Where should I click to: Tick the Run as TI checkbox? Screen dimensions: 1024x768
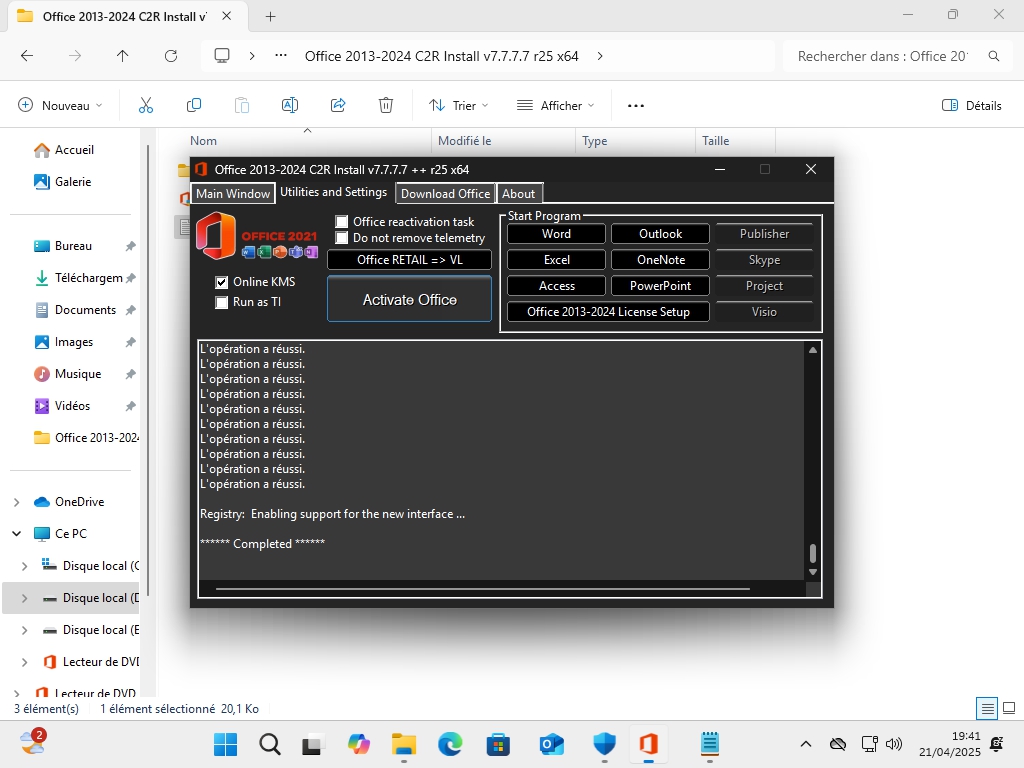coord(222,302)
